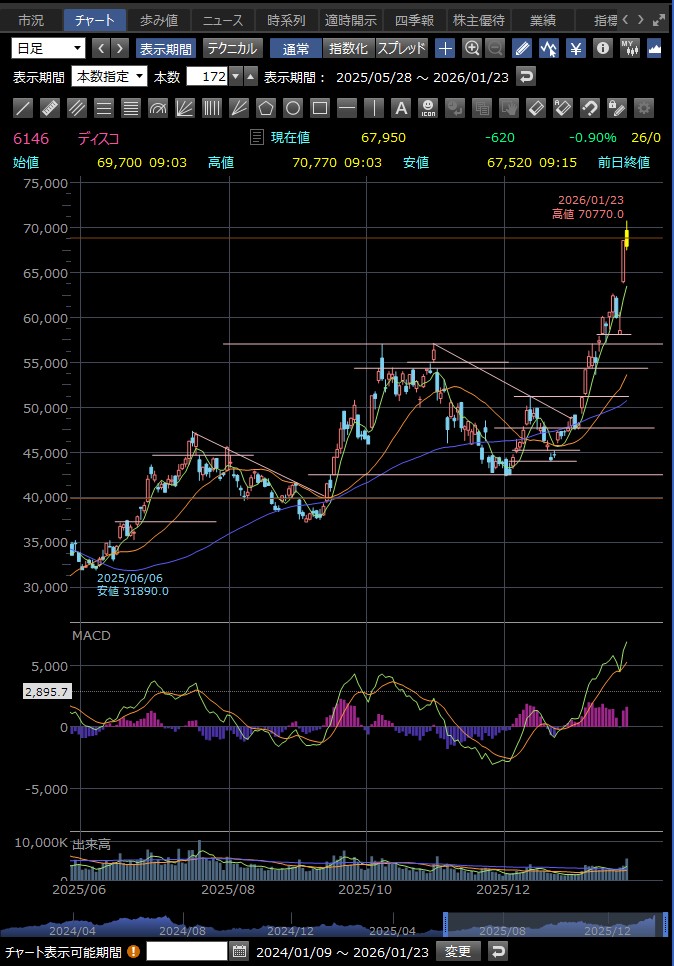Pick the circle drawing tool

click(x=293, y=108)
